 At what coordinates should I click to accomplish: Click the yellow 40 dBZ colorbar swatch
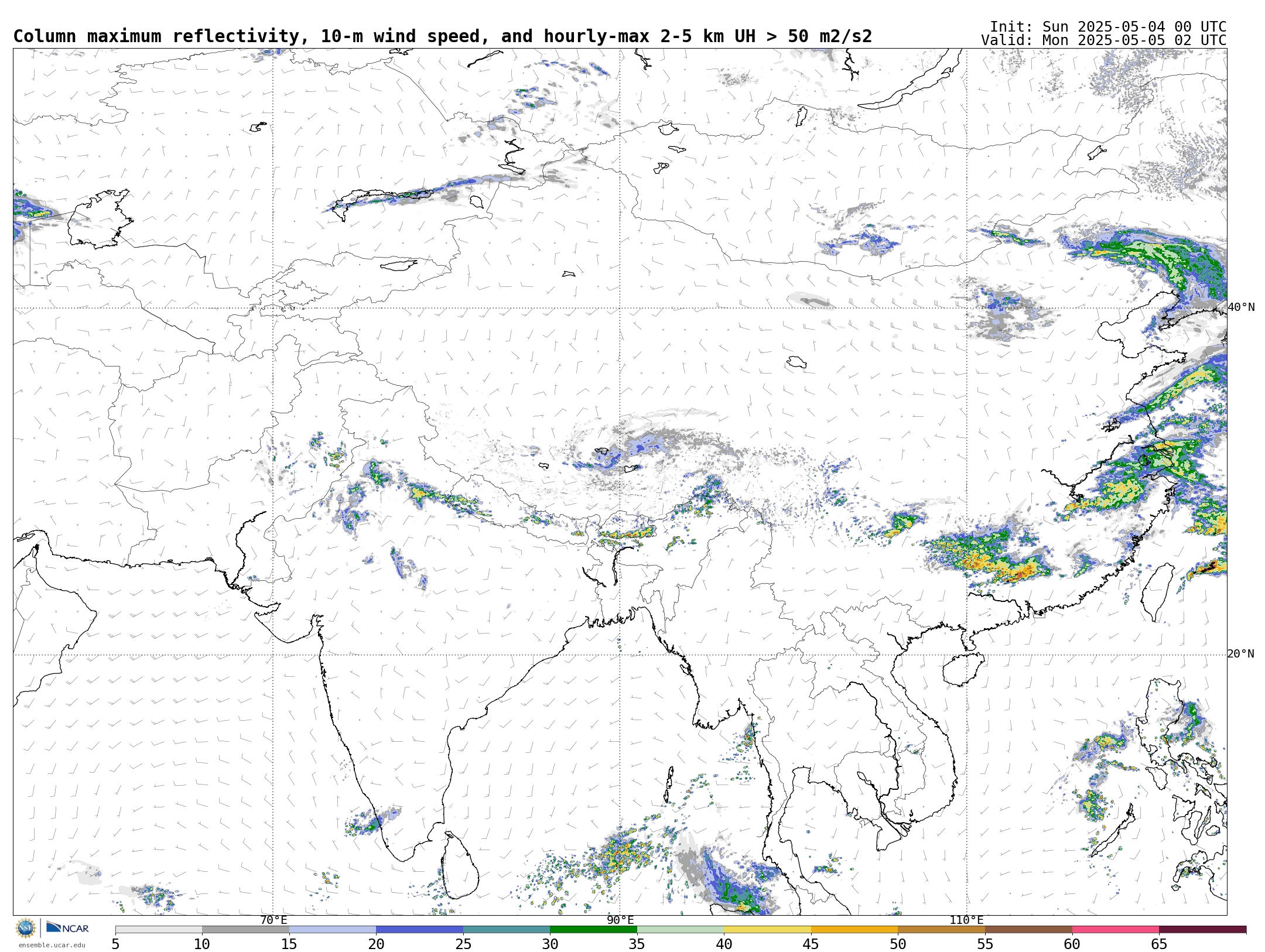pos(767,929)
